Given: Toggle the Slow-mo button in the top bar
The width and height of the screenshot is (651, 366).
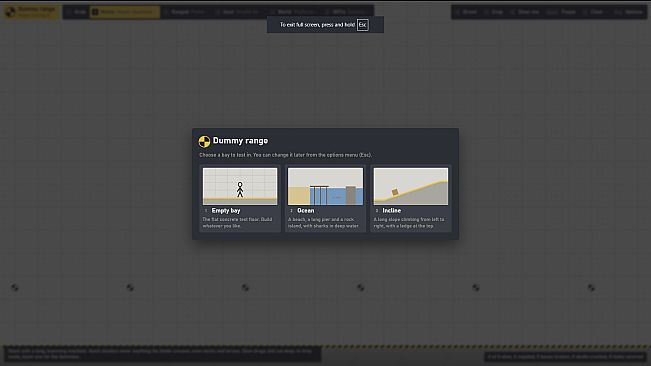Looking at the screenshot, I should 525,12.
